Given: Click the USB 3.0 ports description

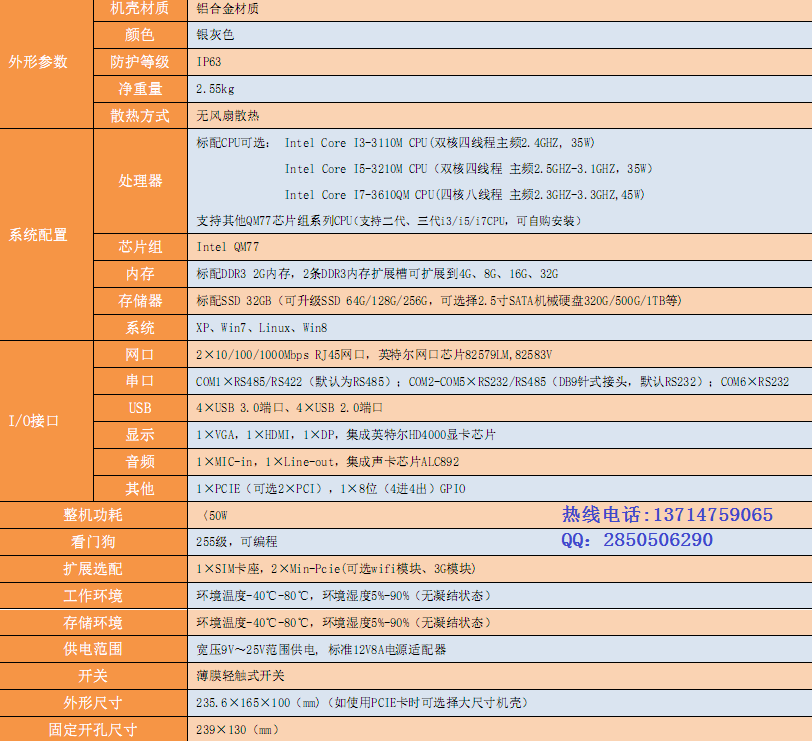Looking at the screenshot, I should coord(290,408).
